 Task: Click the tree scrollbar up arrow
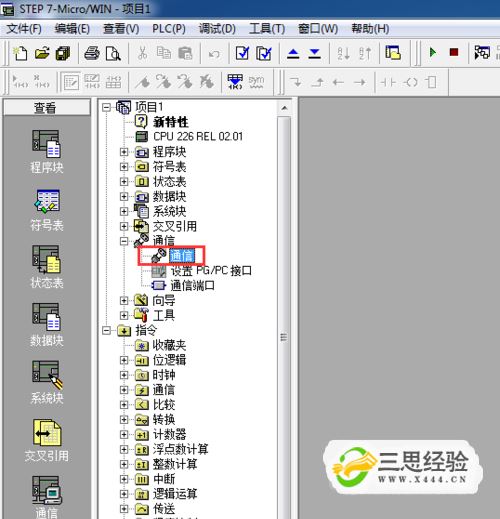click(284, 108)
